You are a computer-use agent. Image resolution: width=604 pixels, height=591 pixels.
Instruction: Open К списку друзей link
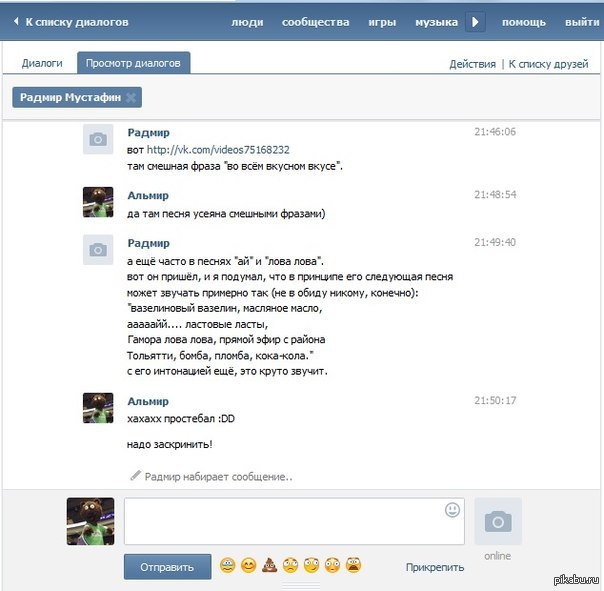click(549, 64)
